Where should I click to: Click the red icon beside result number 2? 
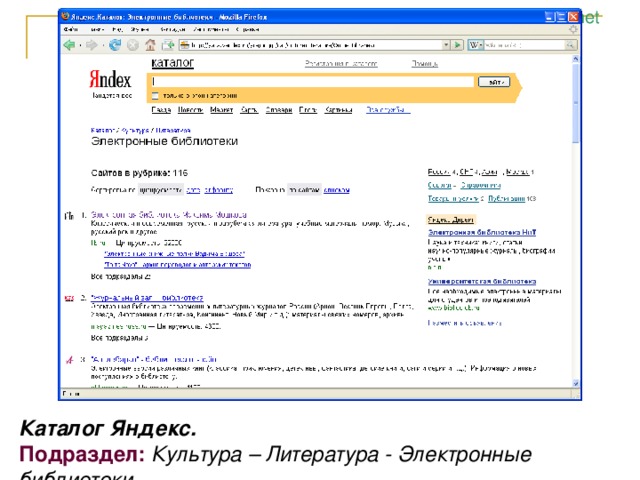point(69,299)
